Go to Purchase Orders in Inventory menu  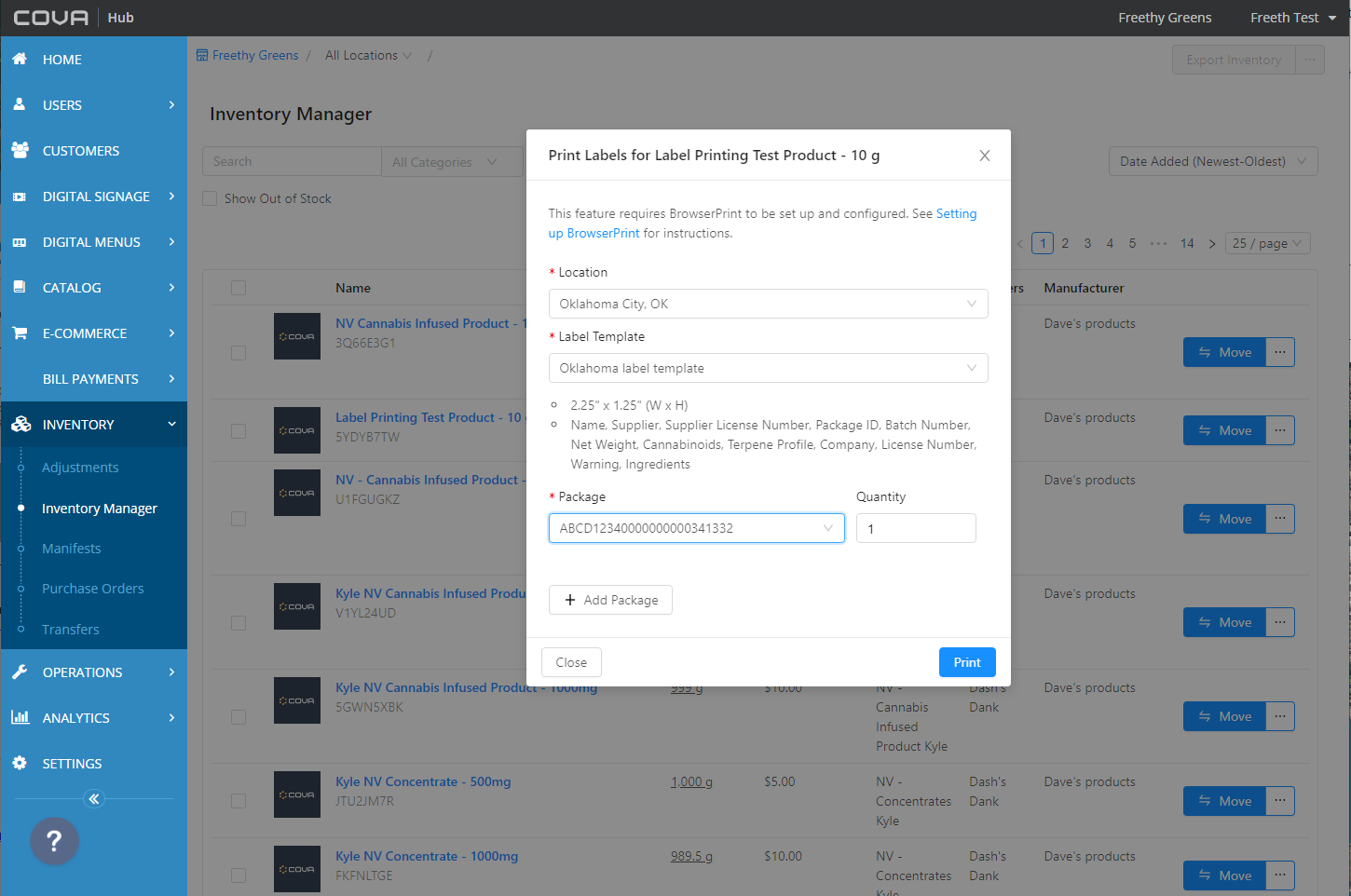pyautogui.click(x=93, y=589)
